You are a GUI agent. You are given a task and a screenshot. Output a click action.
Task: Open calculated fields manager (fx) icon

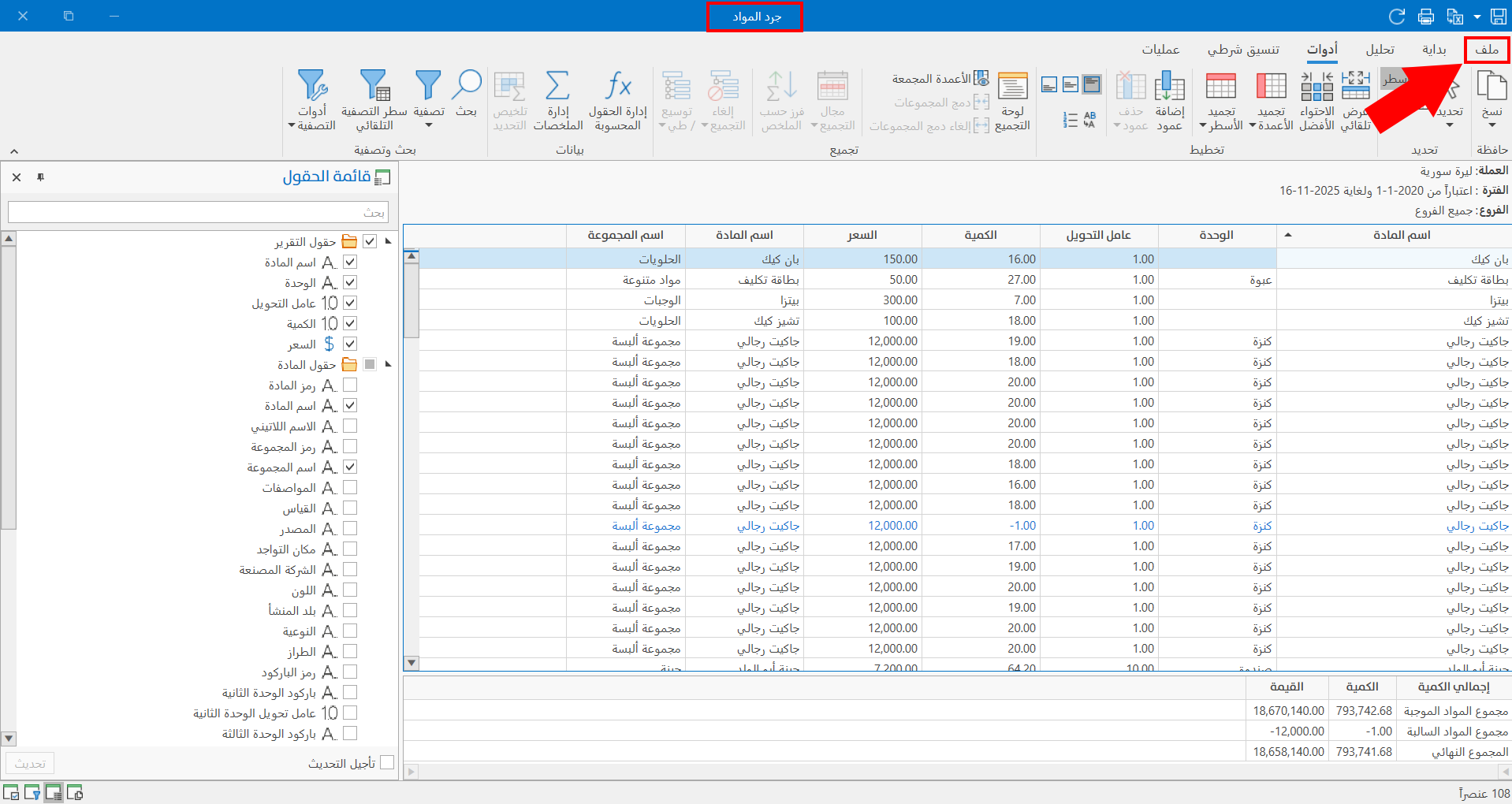pyautogui.click(x=618, y=85)
